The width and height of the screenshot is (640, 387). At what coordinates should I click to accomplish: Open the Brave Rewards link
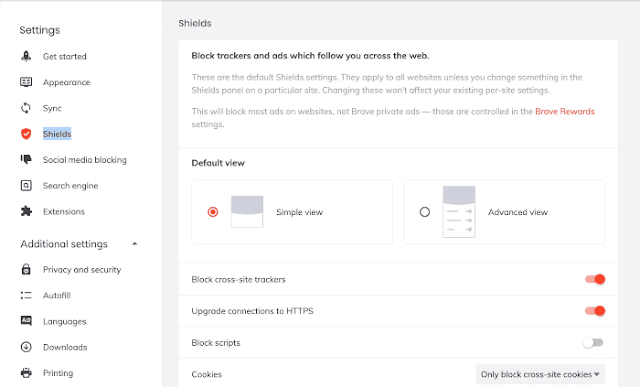pos(564,111)
